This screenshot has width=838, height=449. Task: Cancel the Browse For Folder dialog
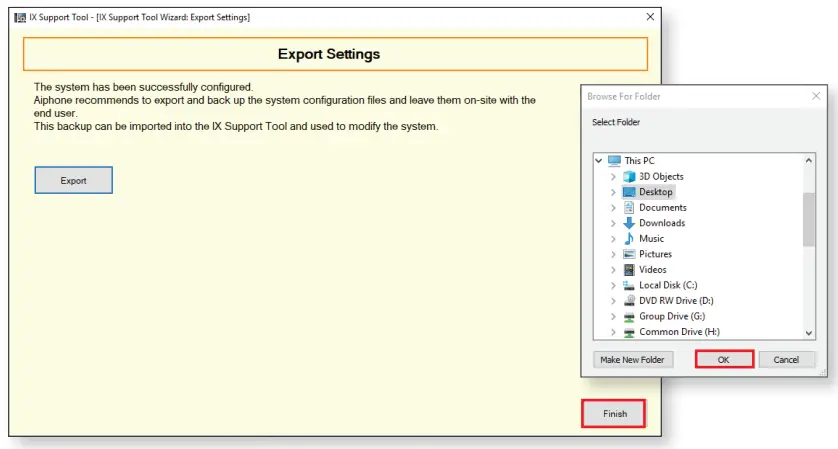tap(786, 359)
